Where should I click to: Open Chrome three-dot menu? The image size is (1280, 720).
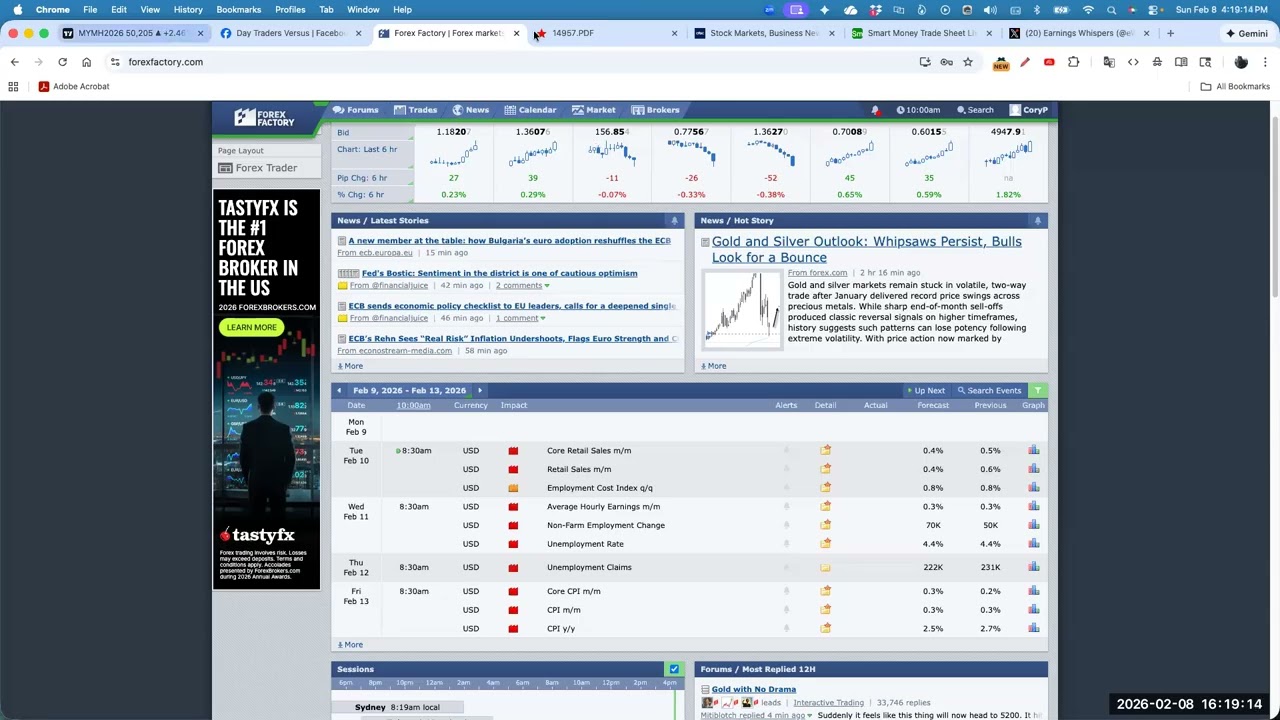(1267, 62)
